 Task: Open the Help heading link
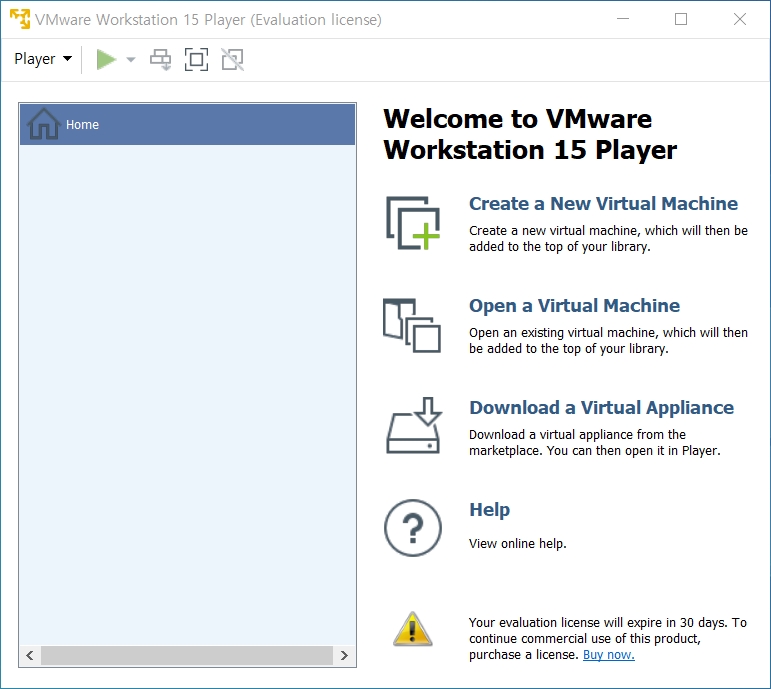(489, 510)
